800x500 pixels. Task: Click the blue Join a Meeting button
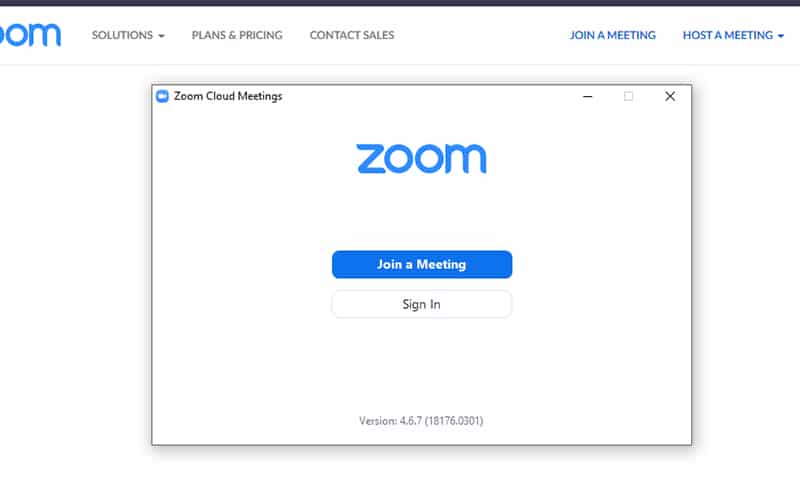pyautogui.click(x=422, y=264)
